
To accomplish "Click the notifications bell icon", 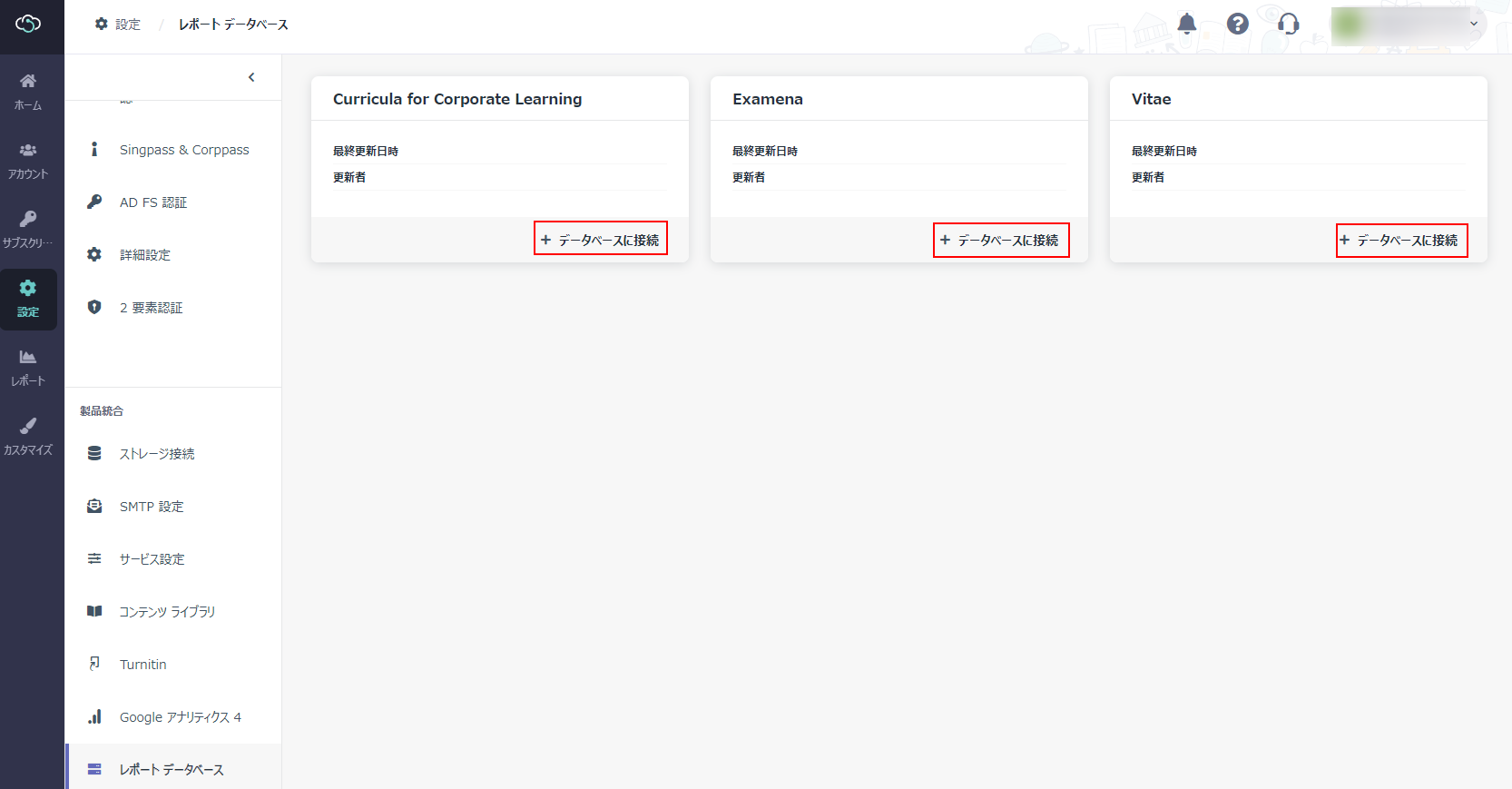I will pyautogui.click(x=1186, y=24).
